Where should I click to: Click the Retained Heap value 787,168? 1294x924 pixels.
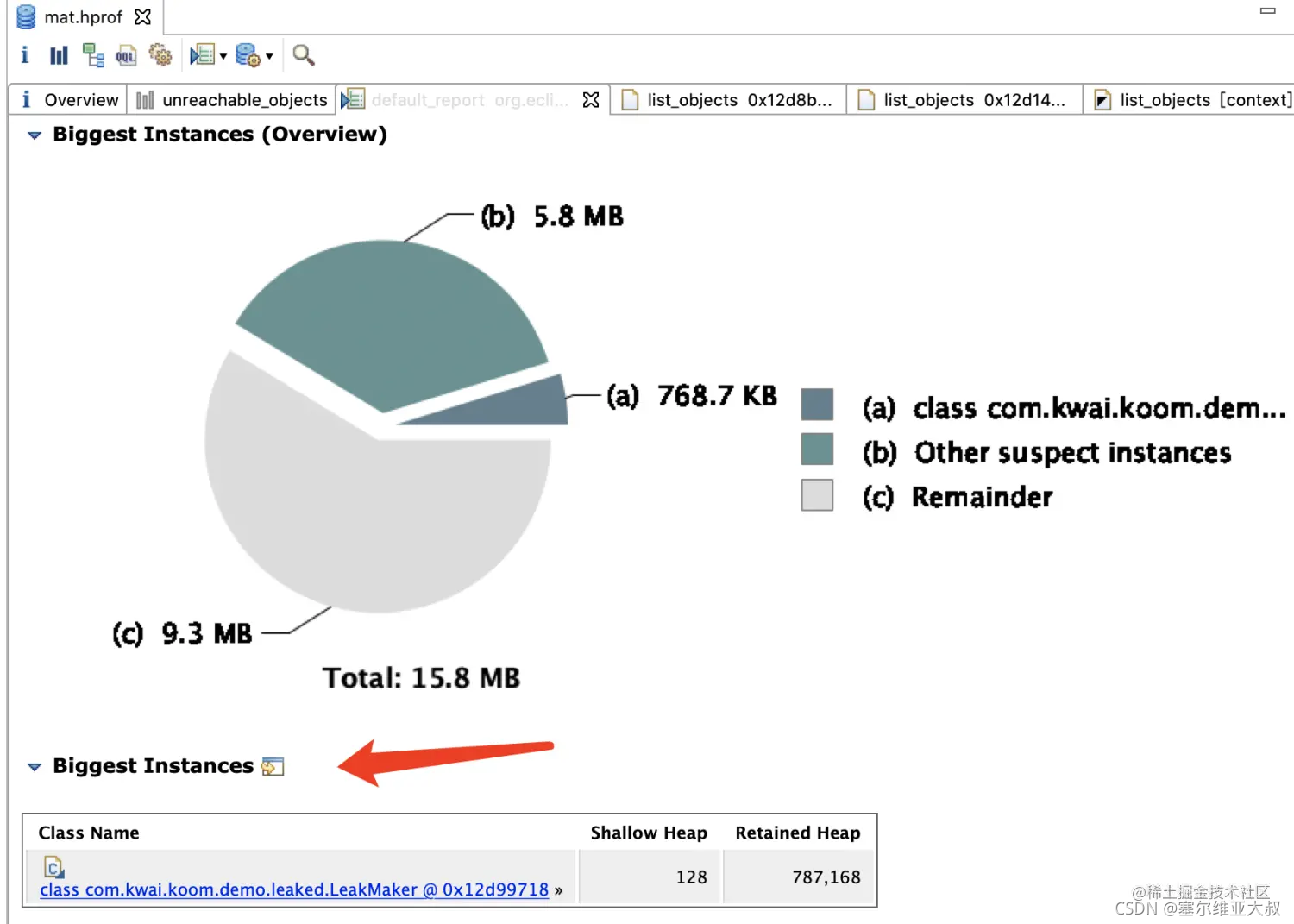click(x=826, y=877)
